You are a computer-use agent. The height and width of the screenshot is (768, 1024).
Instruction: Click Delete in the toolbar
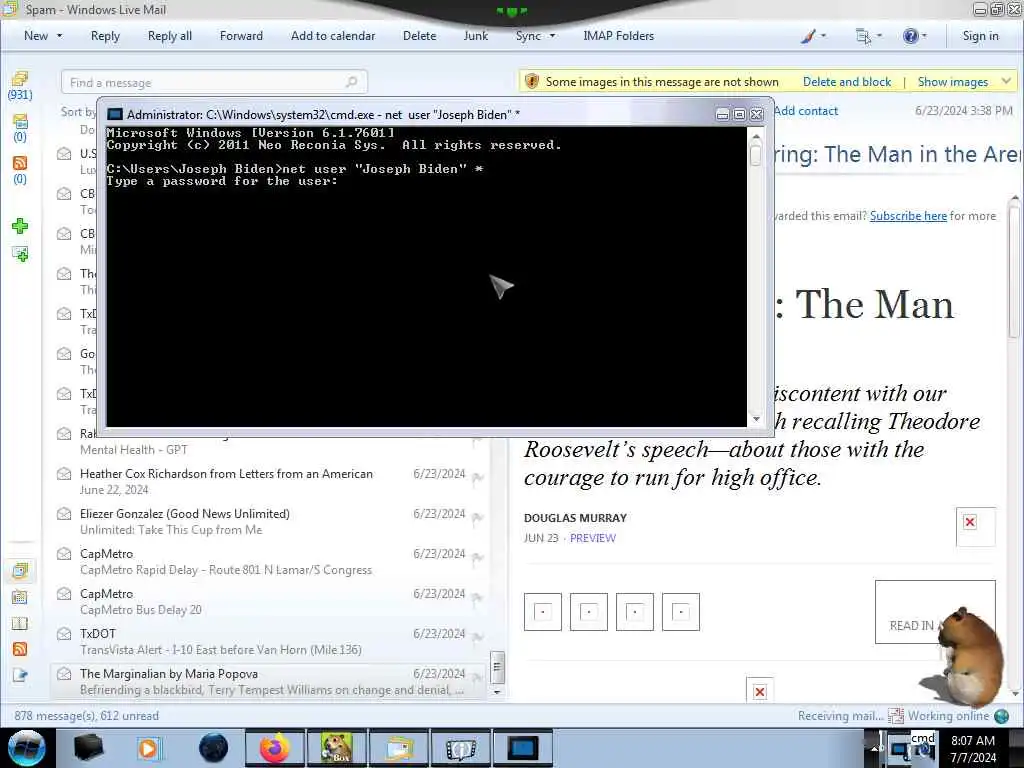(419, 36)
